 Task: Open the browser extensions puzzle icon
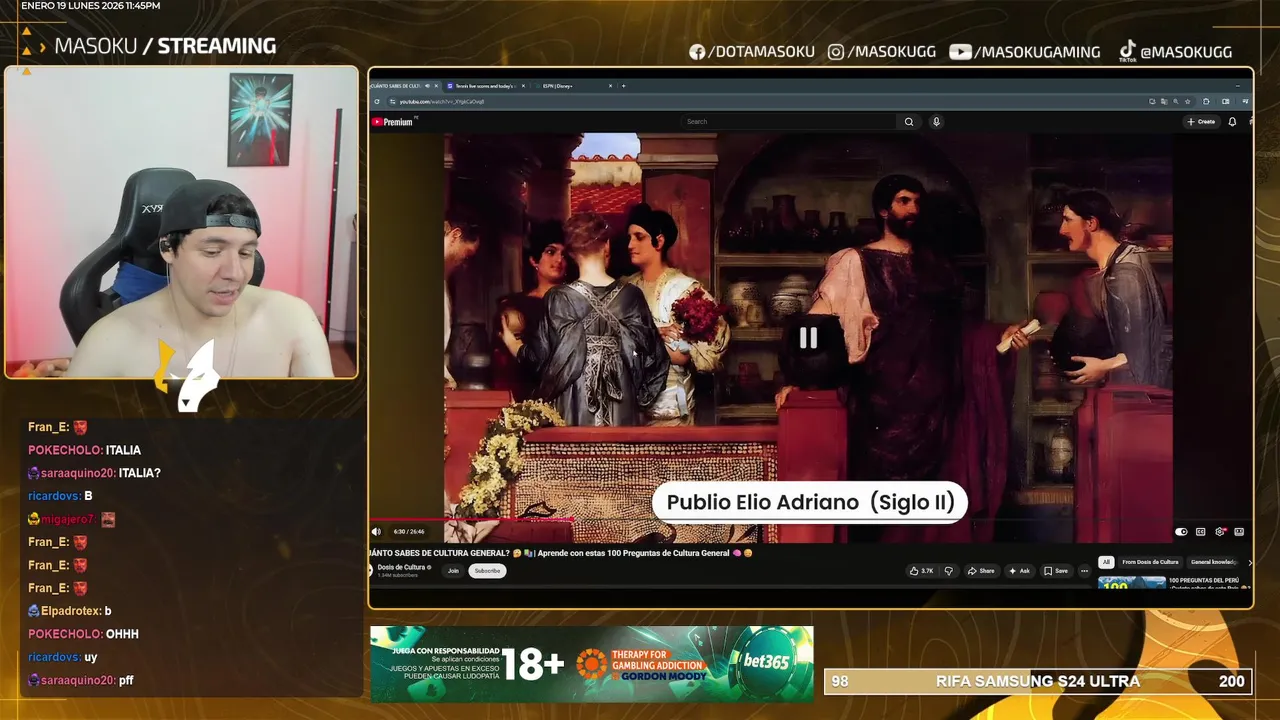click(x=1207, y=101)
